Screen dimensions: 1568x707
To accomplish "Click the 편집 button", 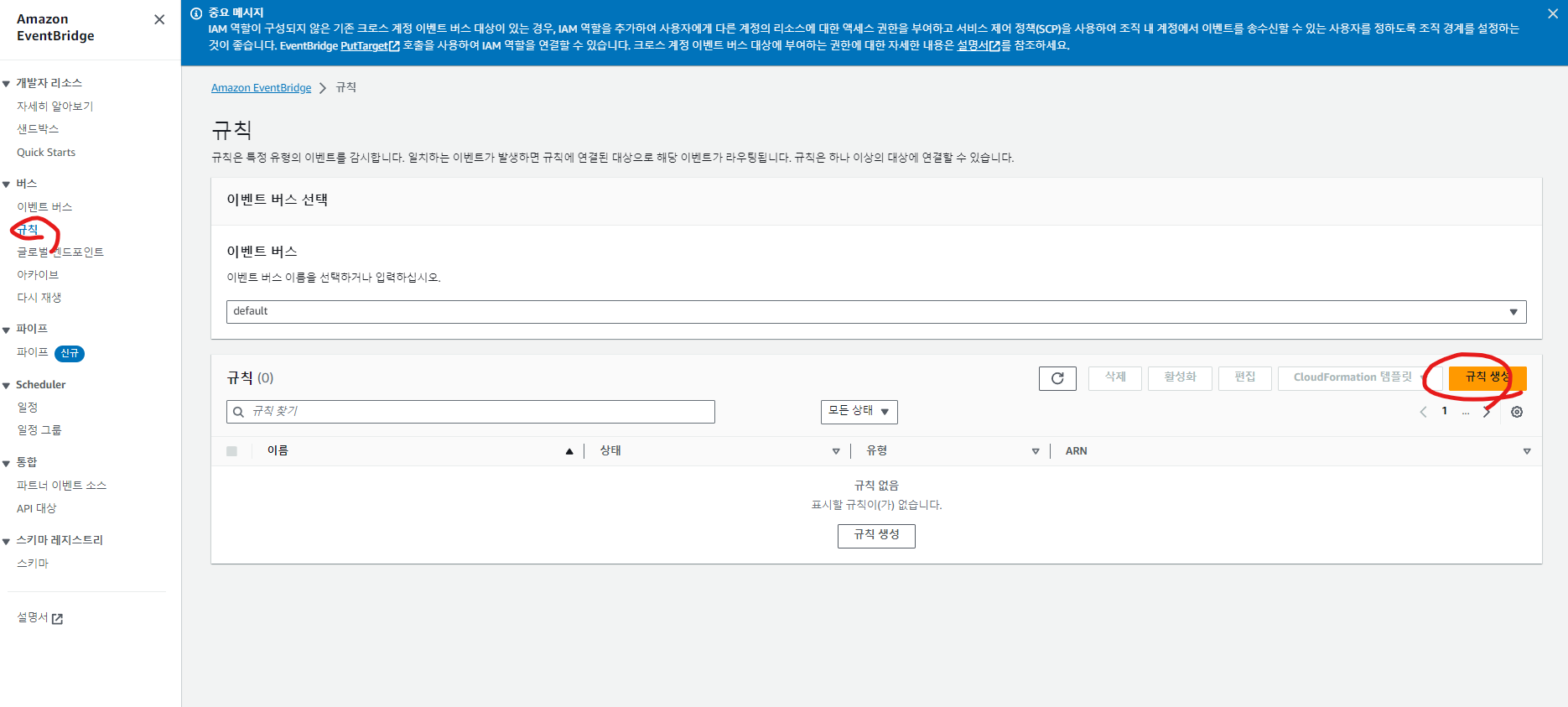I will point(1245,378).
